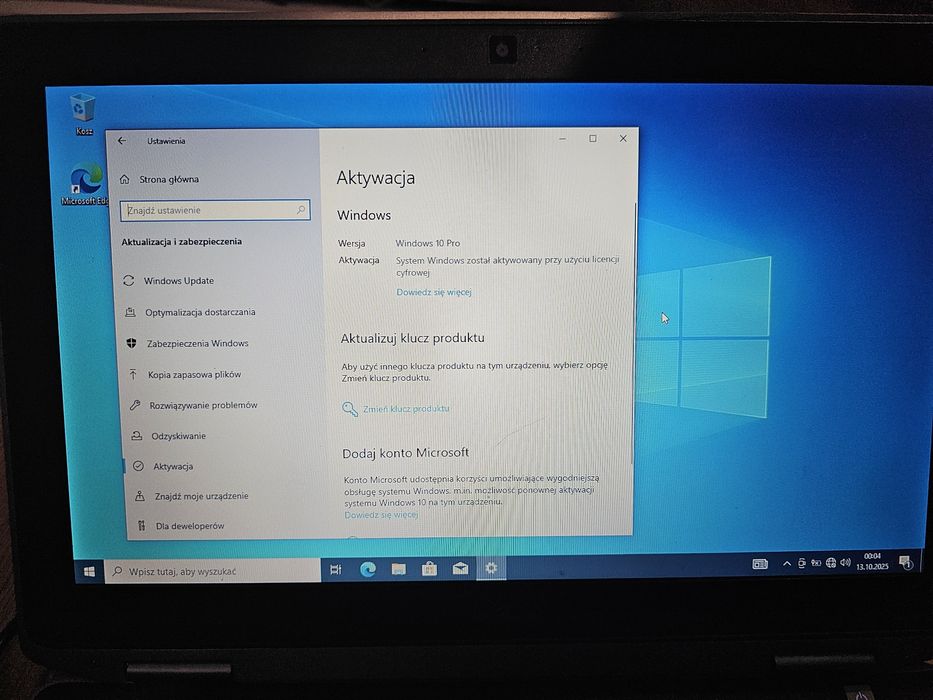This screenshot has height=700, width=933.
Task: Open Odzyskiwanie section
Action: click(168, 436)
